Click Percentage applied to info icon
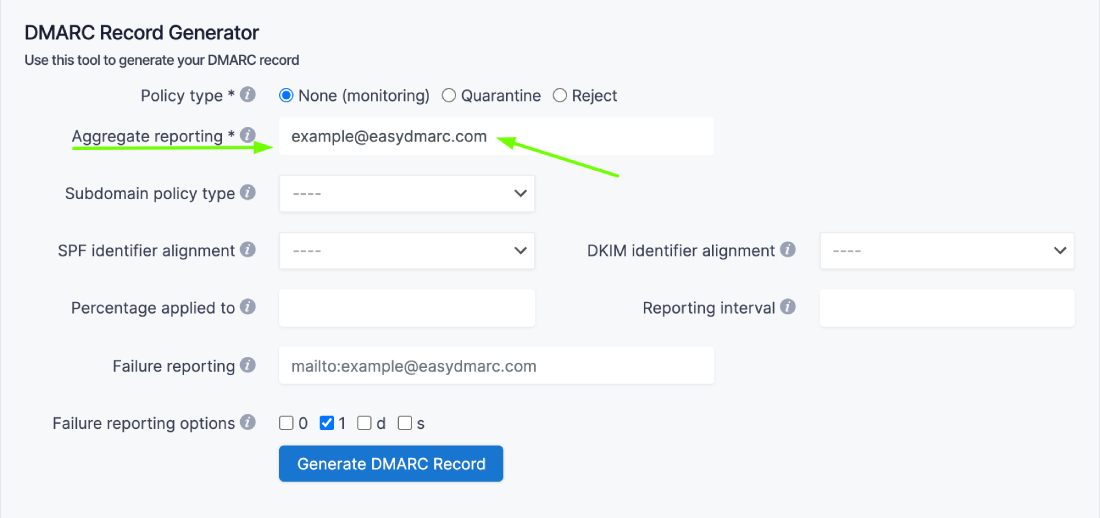 coord(248,307)
